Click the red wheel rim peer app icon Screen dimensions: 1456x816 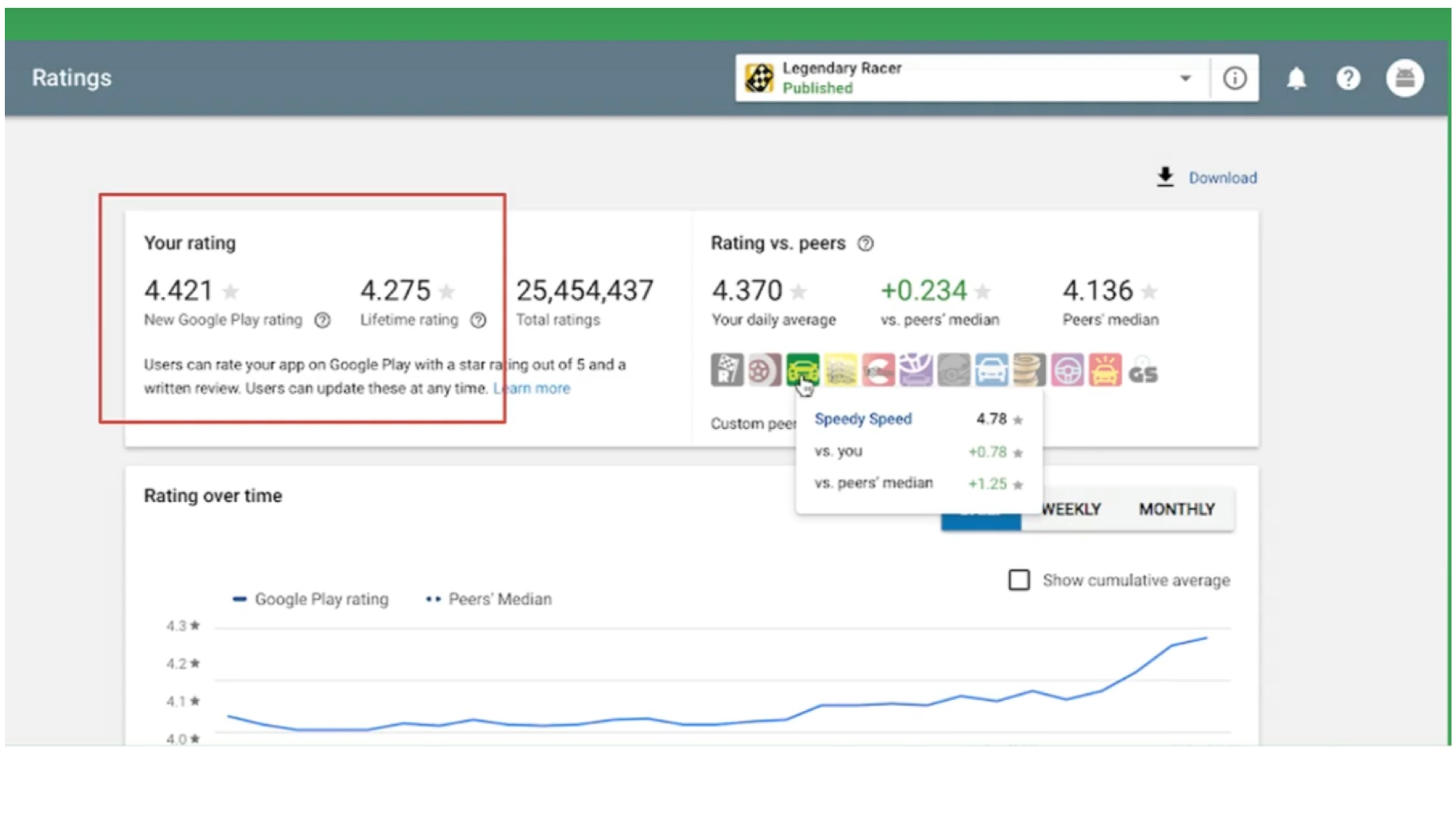(x=764, y=369)
